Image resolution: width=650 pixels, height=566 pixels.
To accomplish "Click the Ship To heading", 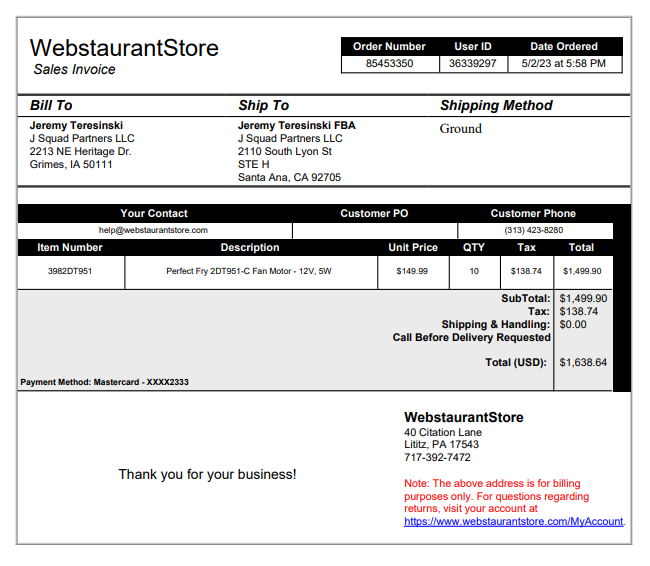I will (264, 105).
